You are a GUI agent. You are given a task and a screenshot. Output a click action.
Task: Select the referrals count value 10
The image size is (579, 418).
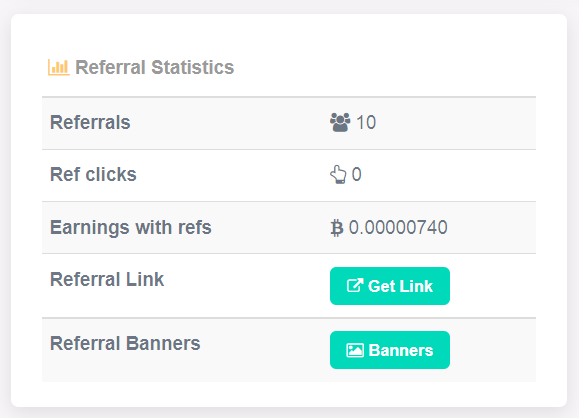[366, 122]
